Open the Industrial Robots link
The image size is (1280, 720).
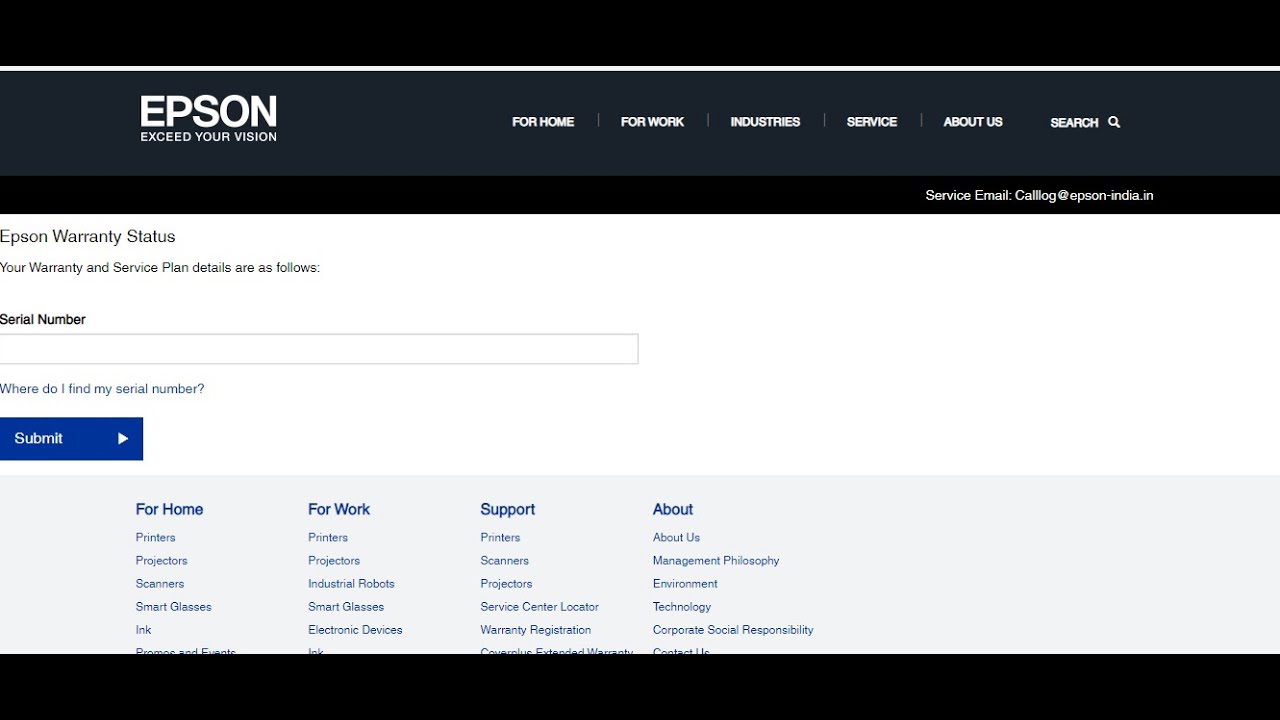coord(351,584)
